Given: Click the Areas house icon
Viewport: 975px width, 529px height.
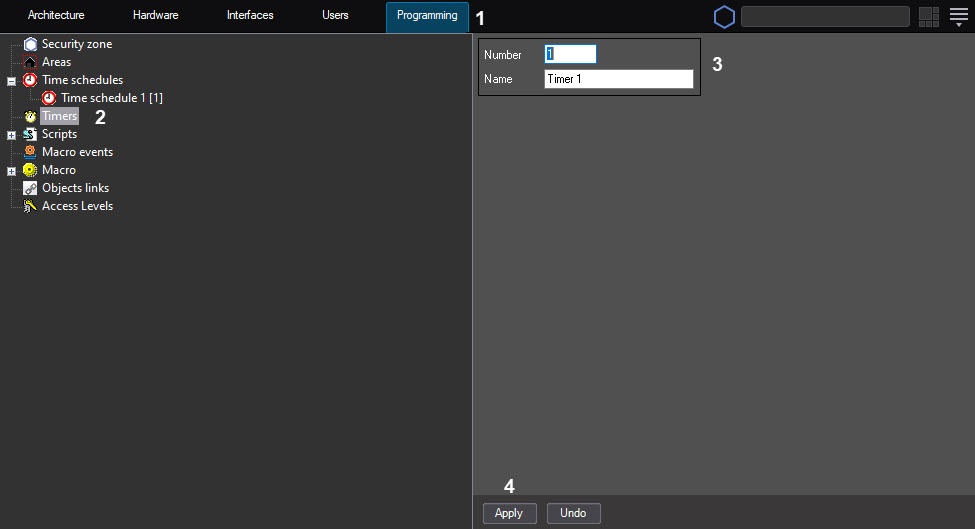Looking at the screenshot, I should point(30,62).
